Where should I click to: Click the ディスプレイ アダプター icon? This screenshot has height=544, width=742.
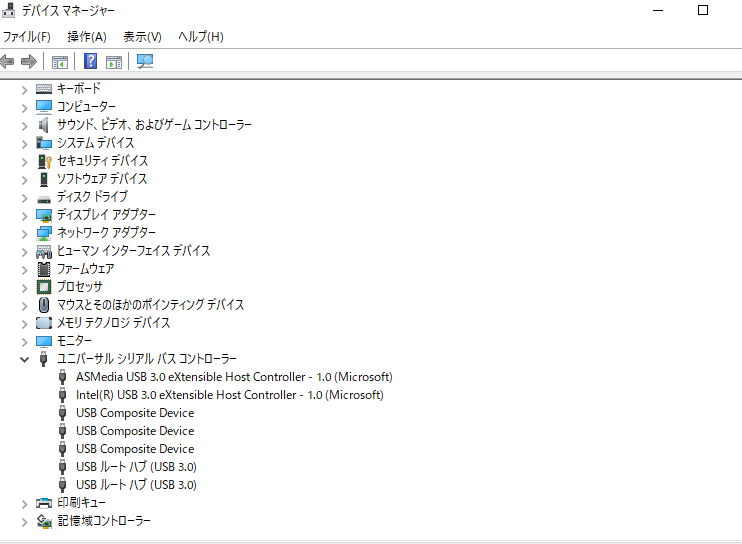point(44,215)
